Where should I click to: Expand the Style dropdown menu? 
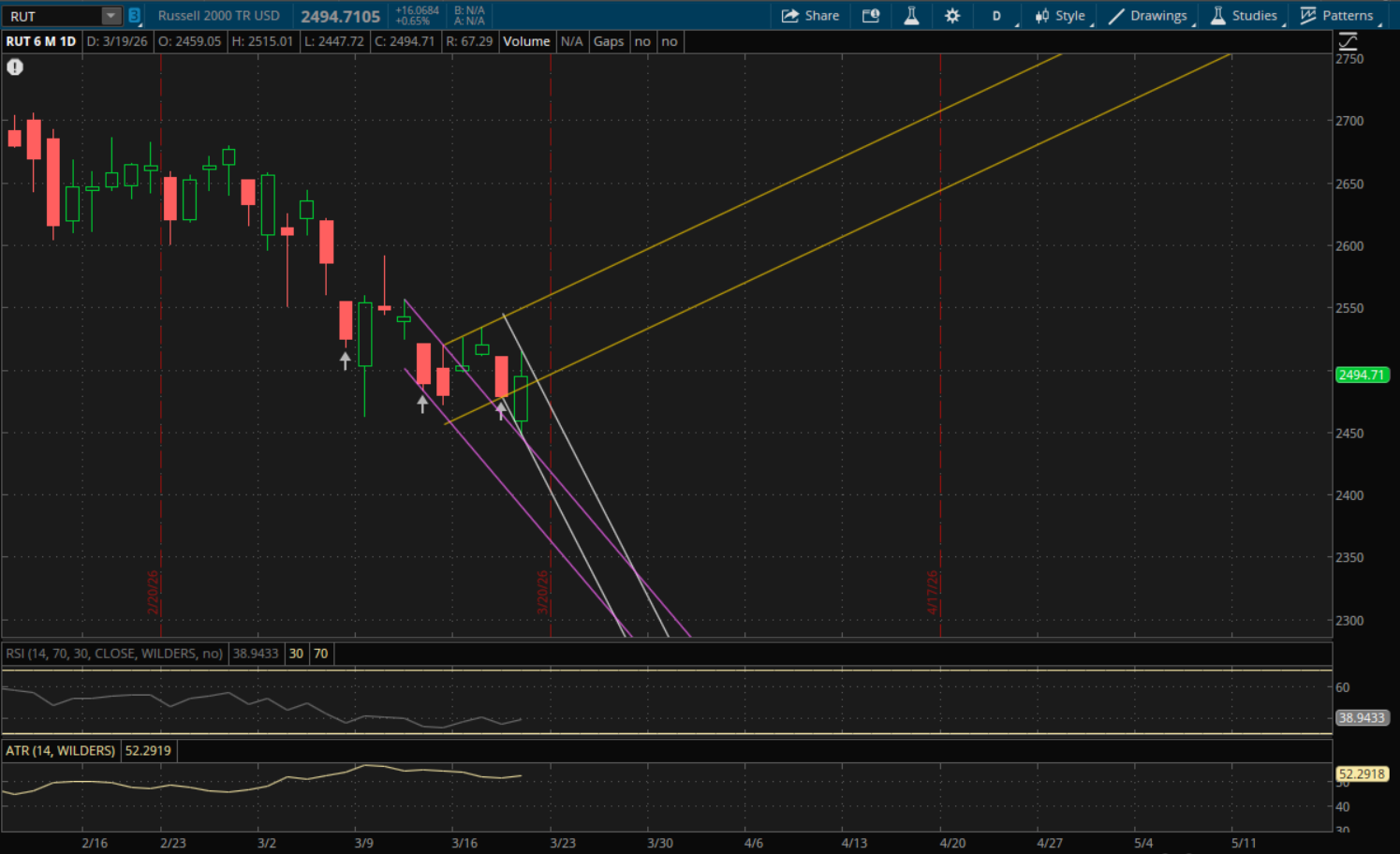[x=1060, y=16]
